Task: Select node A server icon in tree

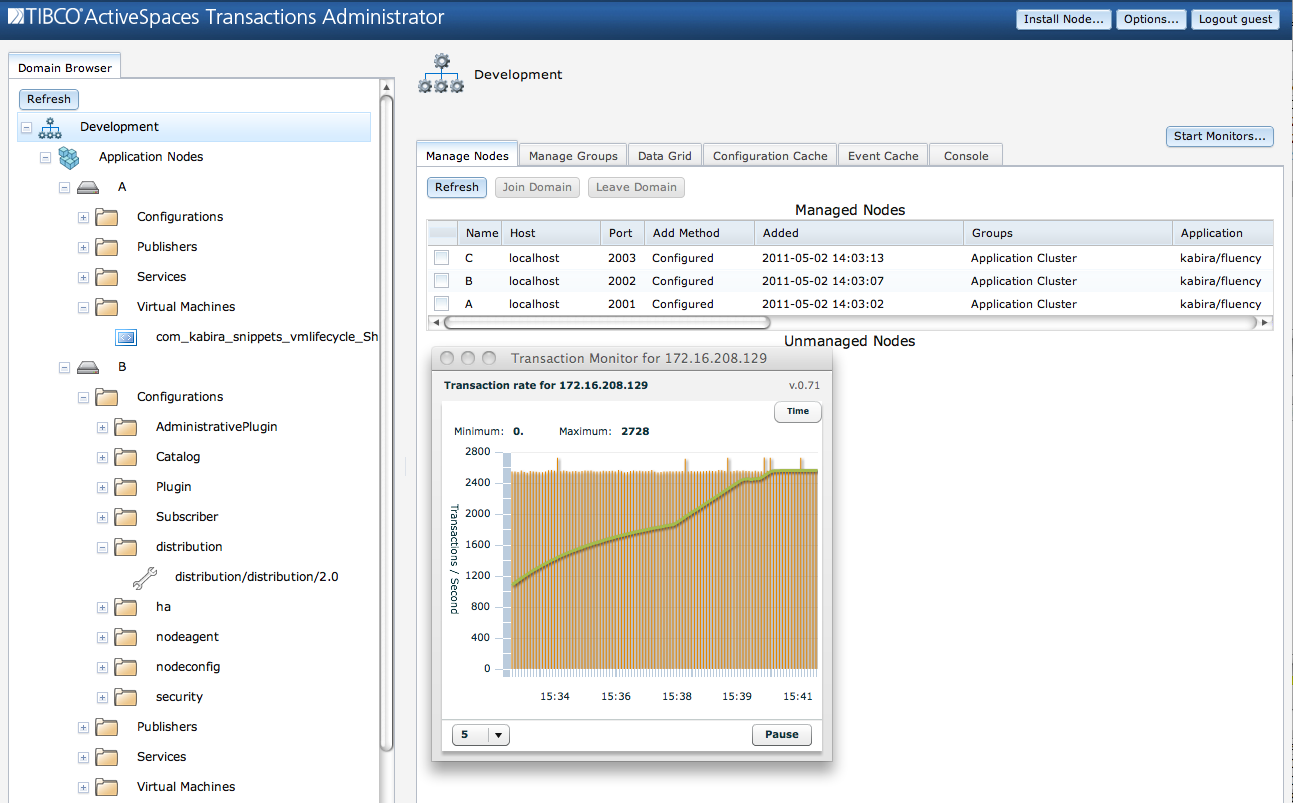Action: (x=88, y=187)
